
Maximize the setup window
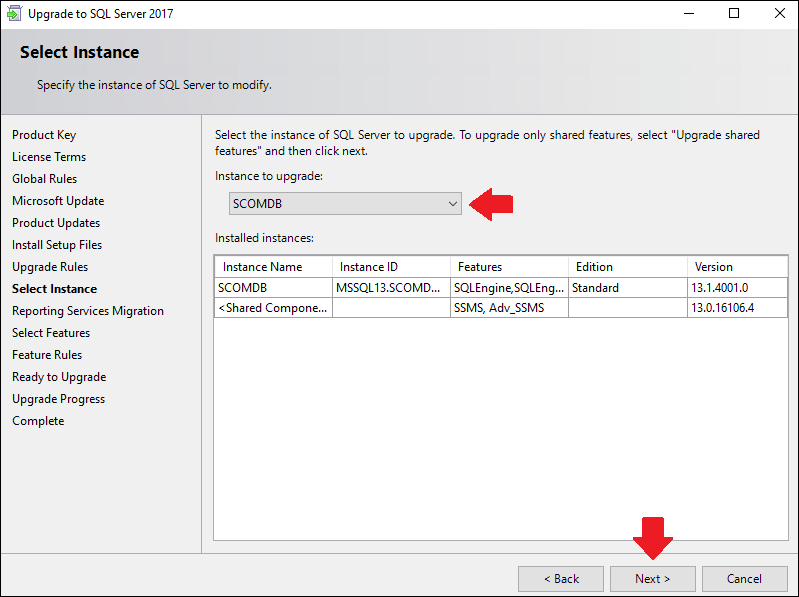click(x=734, y=14)
